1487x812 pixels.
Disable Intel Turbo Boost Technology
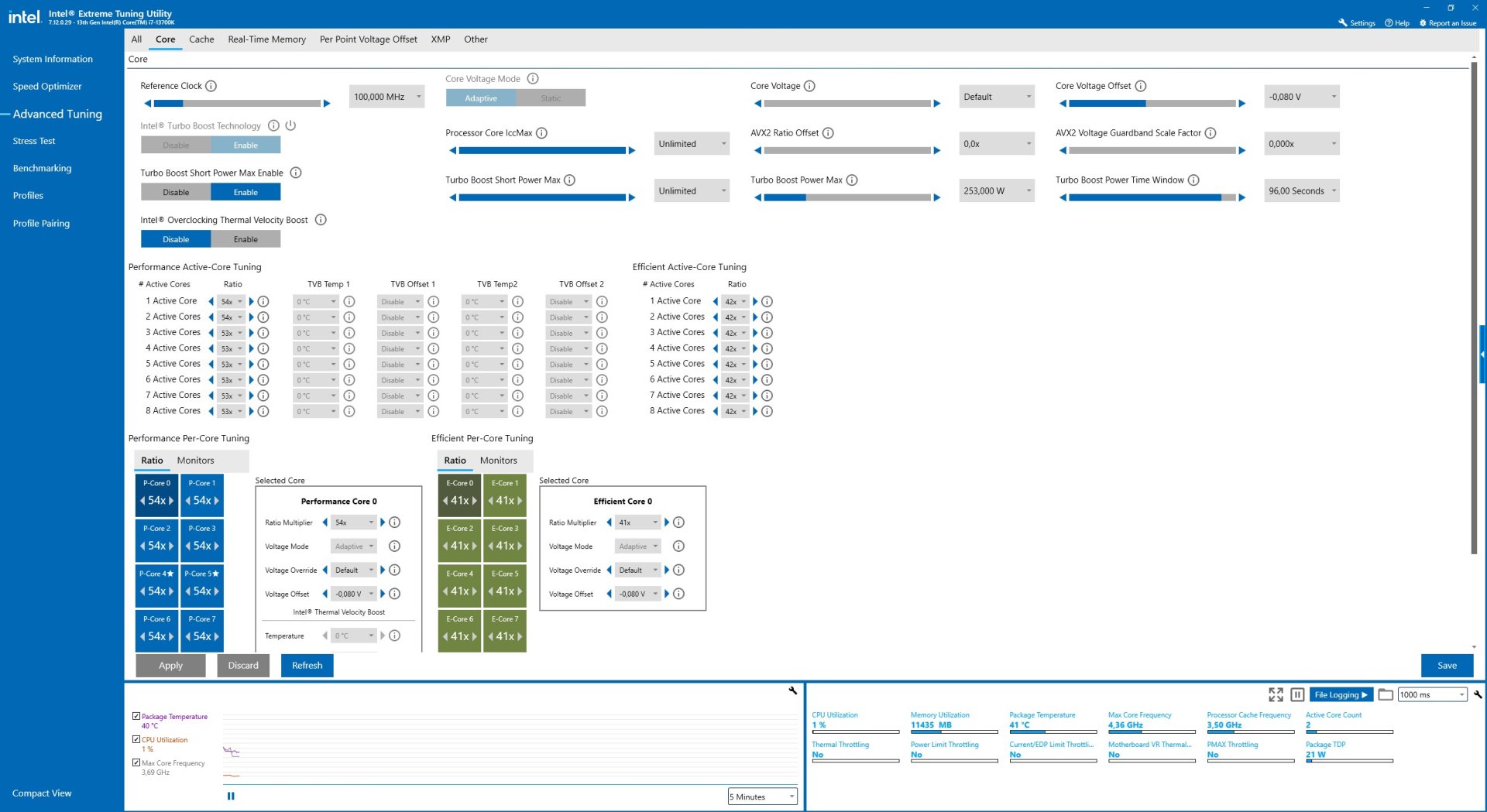176,146
